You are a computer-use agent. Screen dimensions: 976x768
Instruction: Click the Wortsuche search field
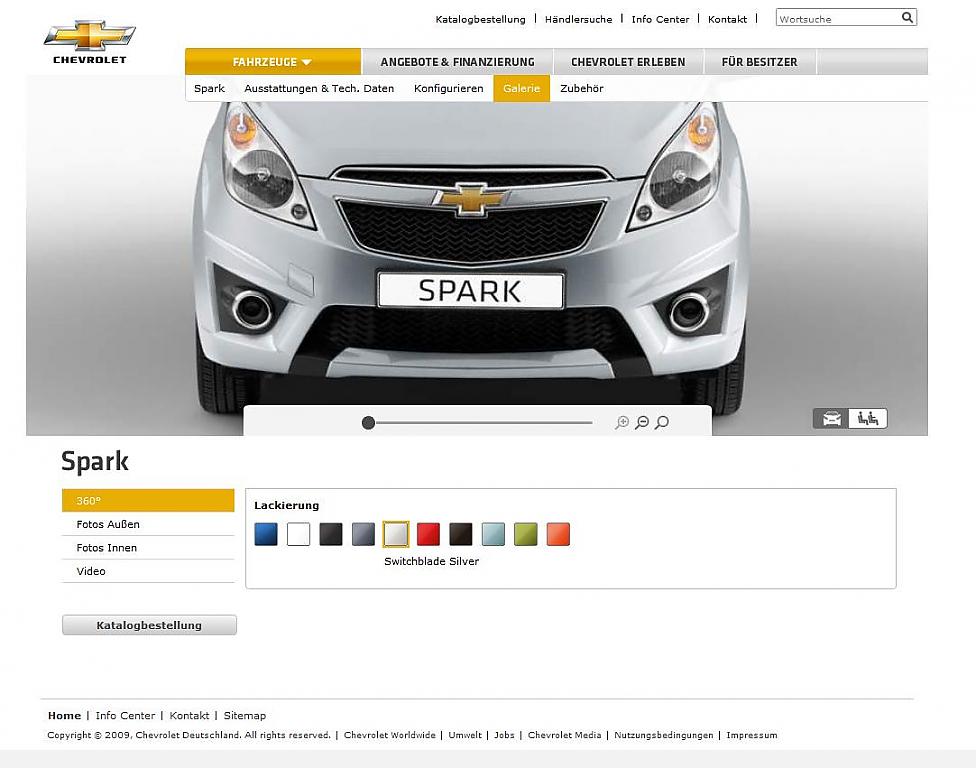[x=836, y=18]
